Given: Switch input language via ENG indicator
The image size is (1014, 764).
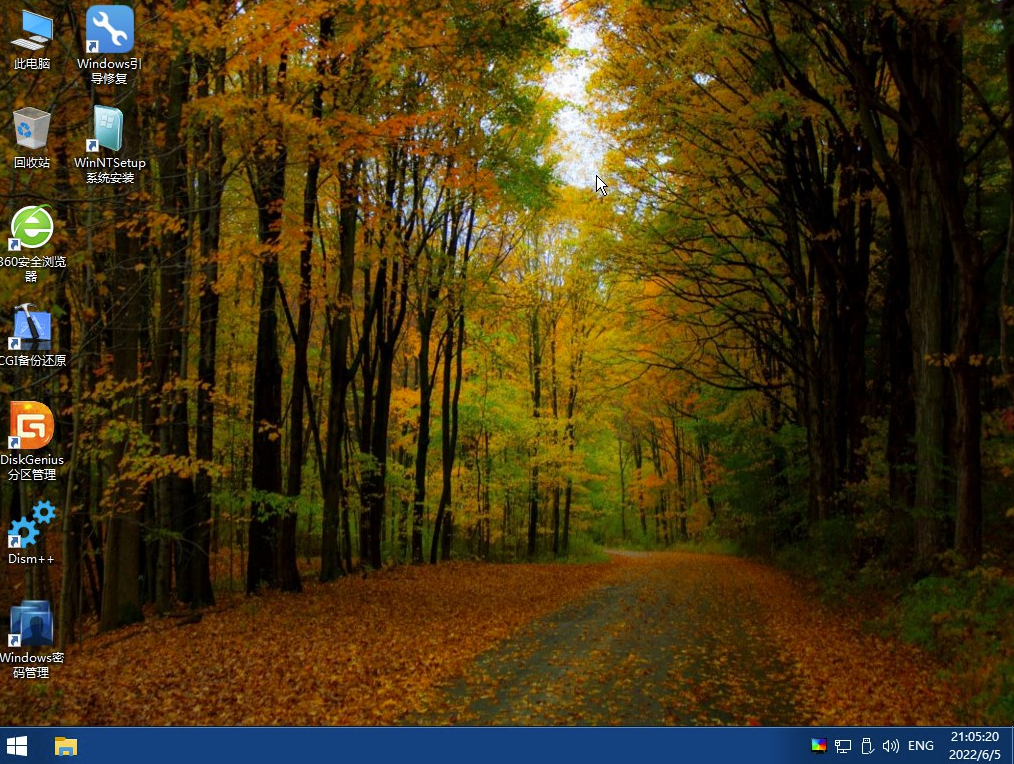Looking at the screenshot, I should pos(920,746).
